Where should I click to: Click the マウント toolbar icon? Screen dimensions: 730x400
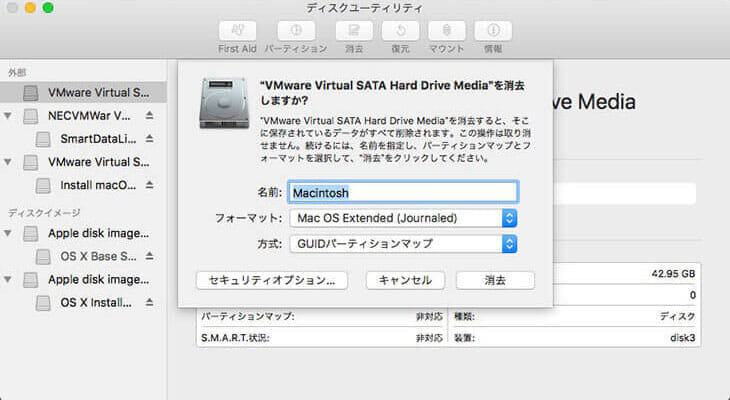446,31
